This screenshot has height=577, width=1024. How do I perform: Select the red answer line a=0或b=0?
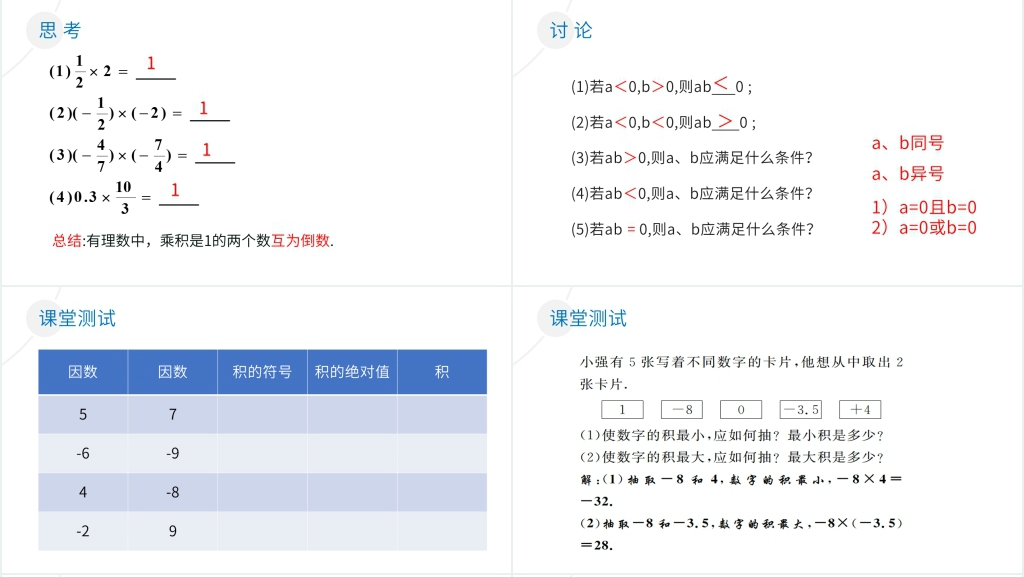click(x=923, y=228)
